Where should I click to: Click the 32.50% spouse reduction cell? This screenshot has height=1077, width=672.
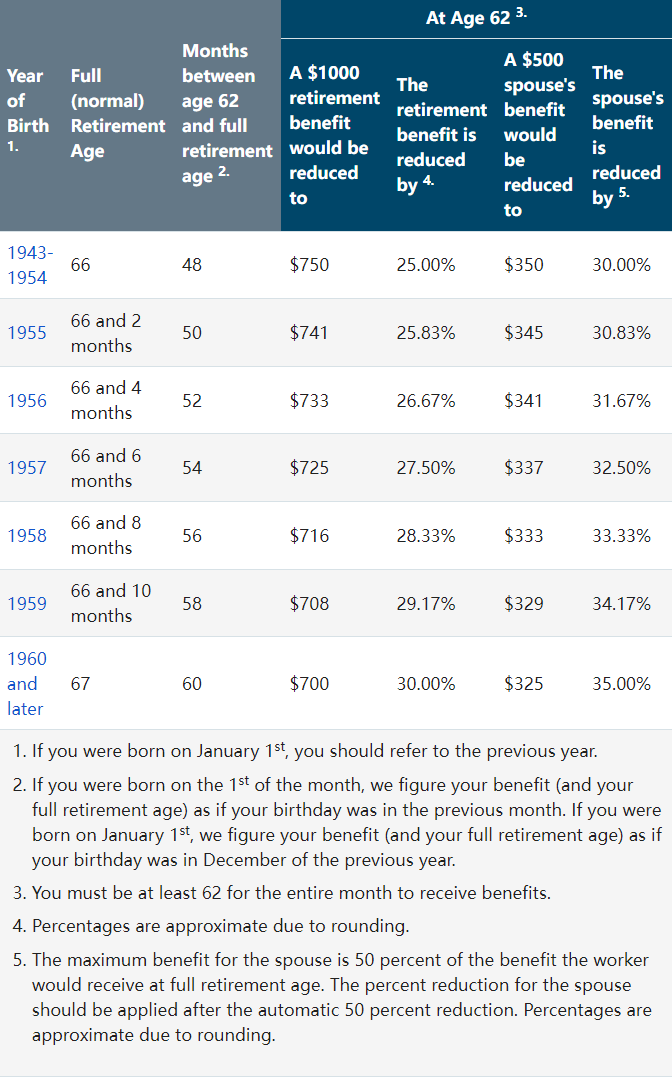coord(621,468)
